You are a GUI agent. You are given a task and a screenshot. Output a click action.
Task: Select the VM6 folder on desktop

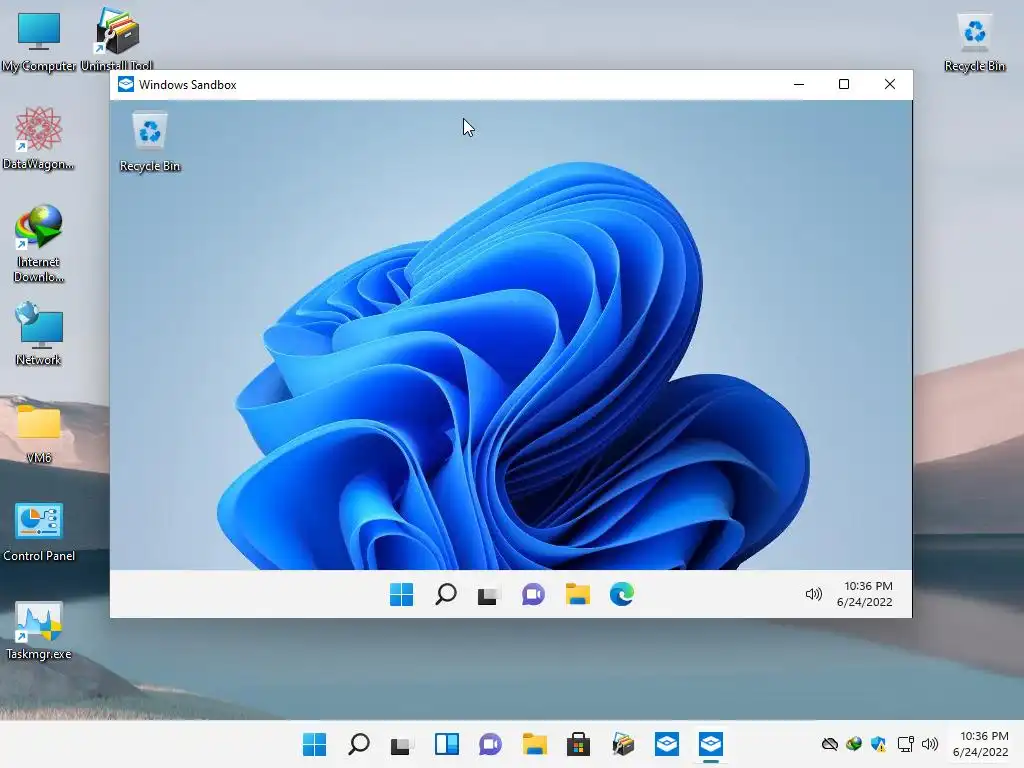pyautogui.click(x=39, y=433)
